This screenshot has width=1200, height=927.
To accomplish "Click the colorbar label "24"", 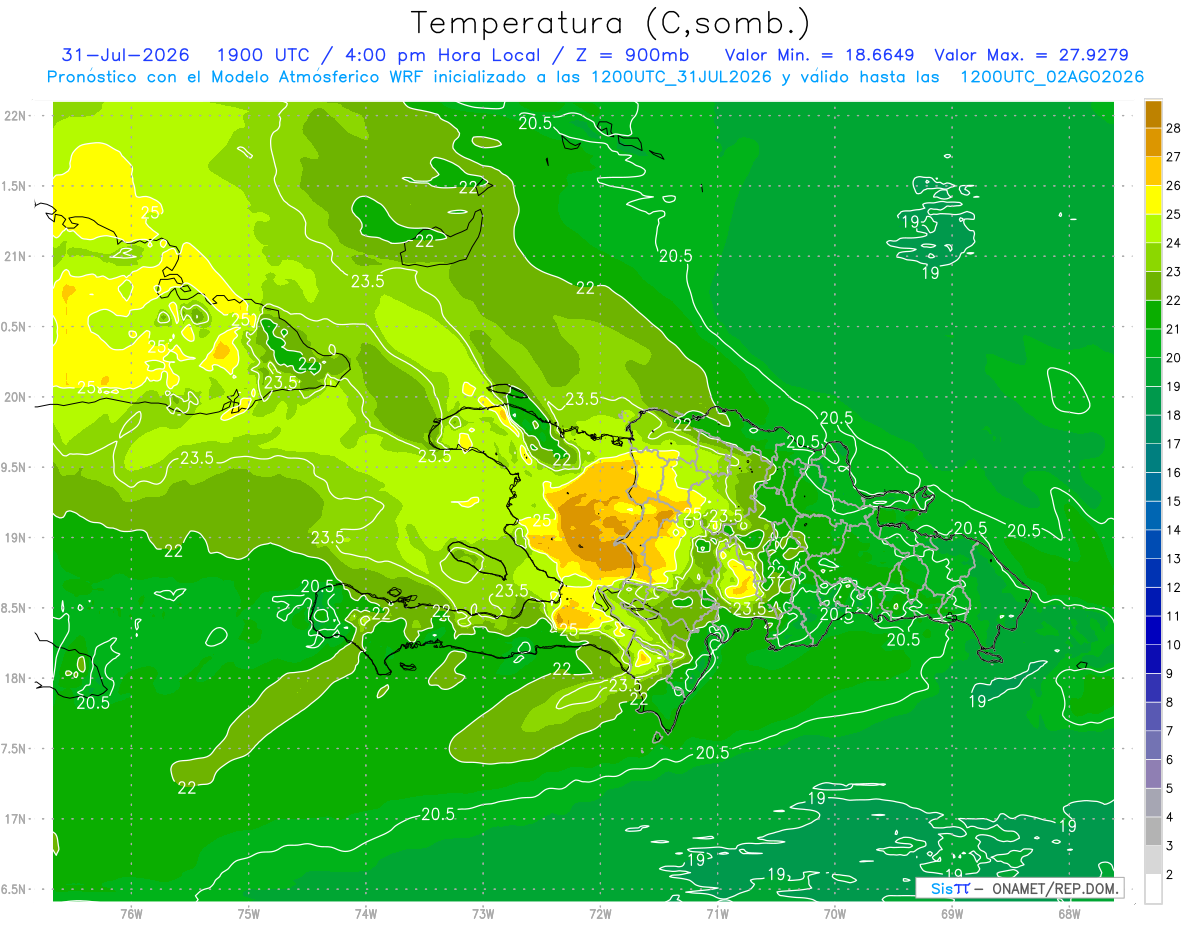I will click(1174, 243).
